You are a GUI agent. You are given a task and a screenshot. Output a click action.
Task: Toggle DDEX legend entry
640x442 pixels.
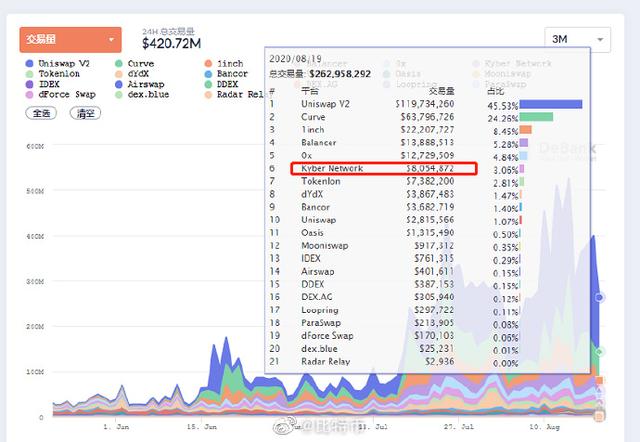(221, 84)
